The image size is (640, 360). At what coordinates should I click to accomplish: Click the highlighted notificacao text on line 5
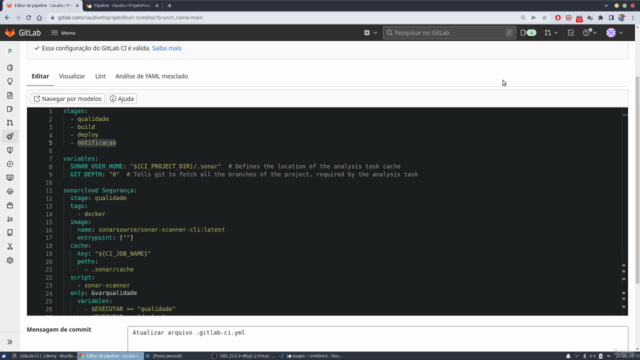click(x=97, y=143)
